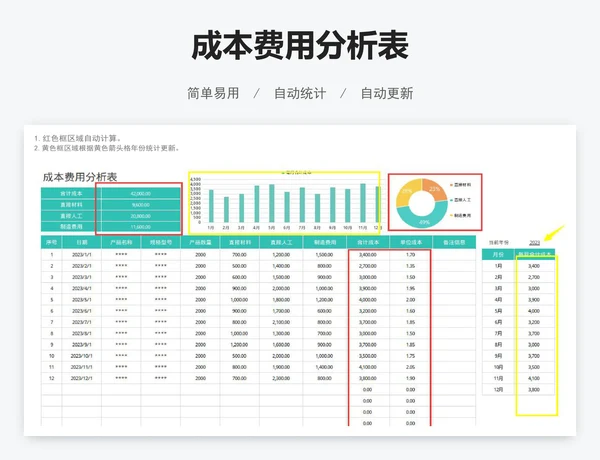Click manufacturing cost 1,500.00 in row 1
600x460 pixels.
coord(324,254)
